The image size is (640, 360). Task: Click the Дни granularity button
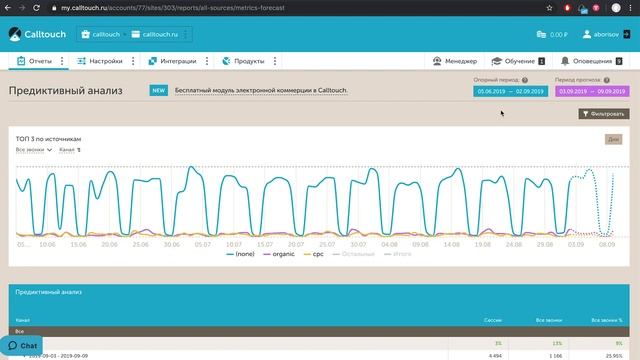click(x=613, y=139)
